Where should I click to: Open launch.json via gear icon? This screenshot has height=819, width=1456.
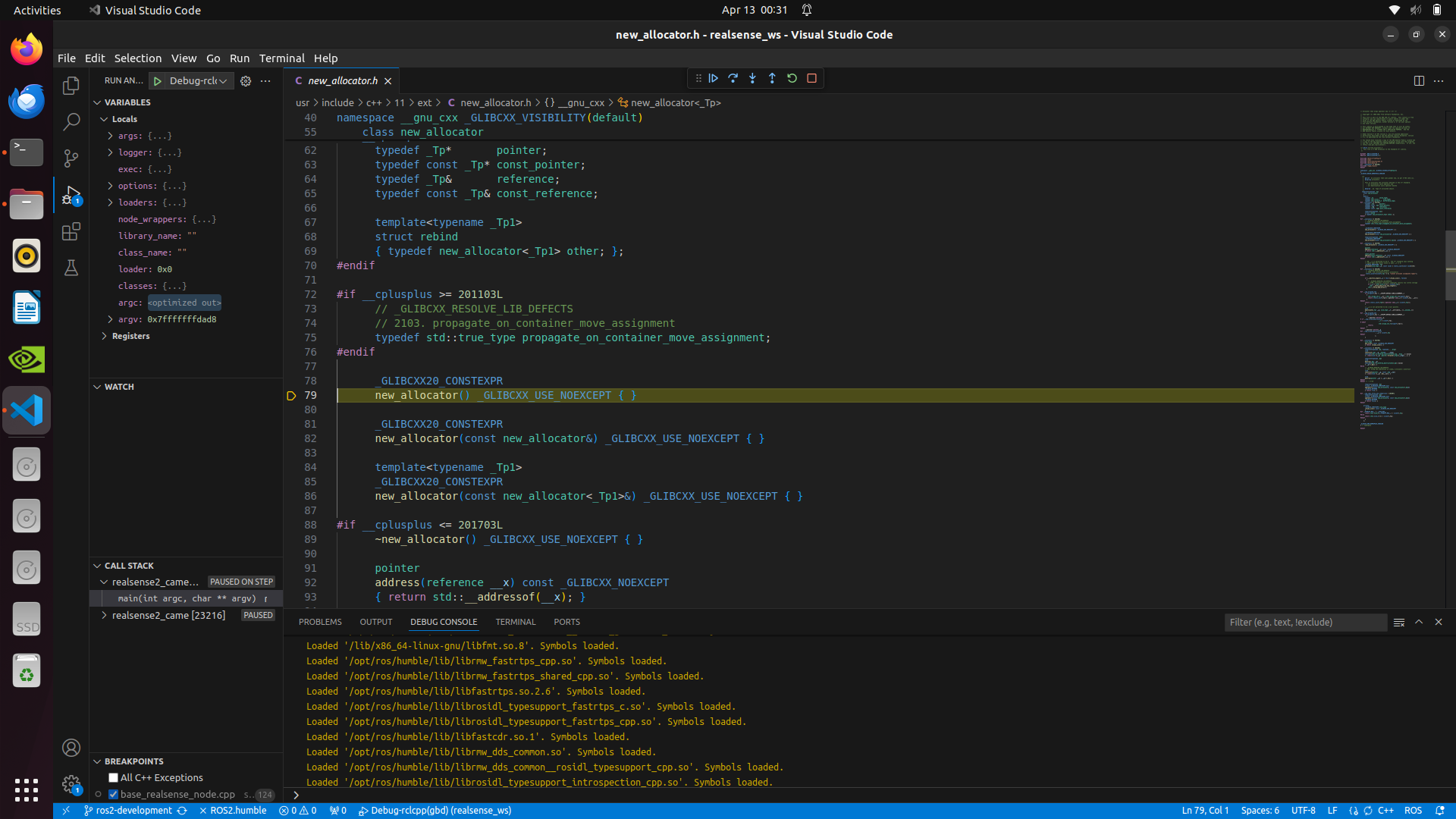[x=246, y=80]
